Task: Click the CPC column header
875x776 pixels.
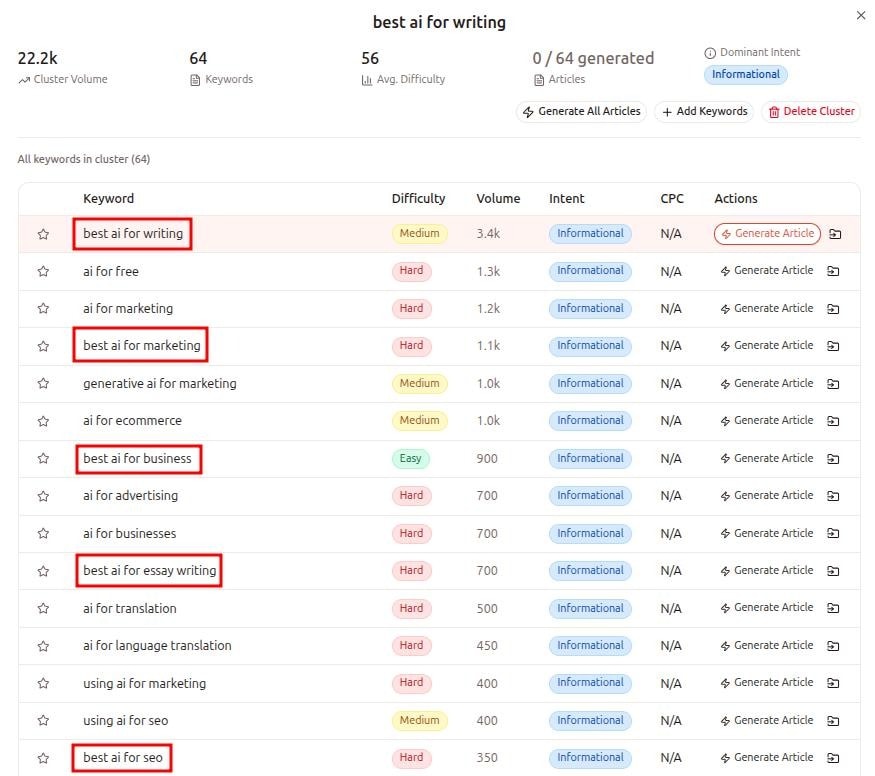Action: [672, 199]
